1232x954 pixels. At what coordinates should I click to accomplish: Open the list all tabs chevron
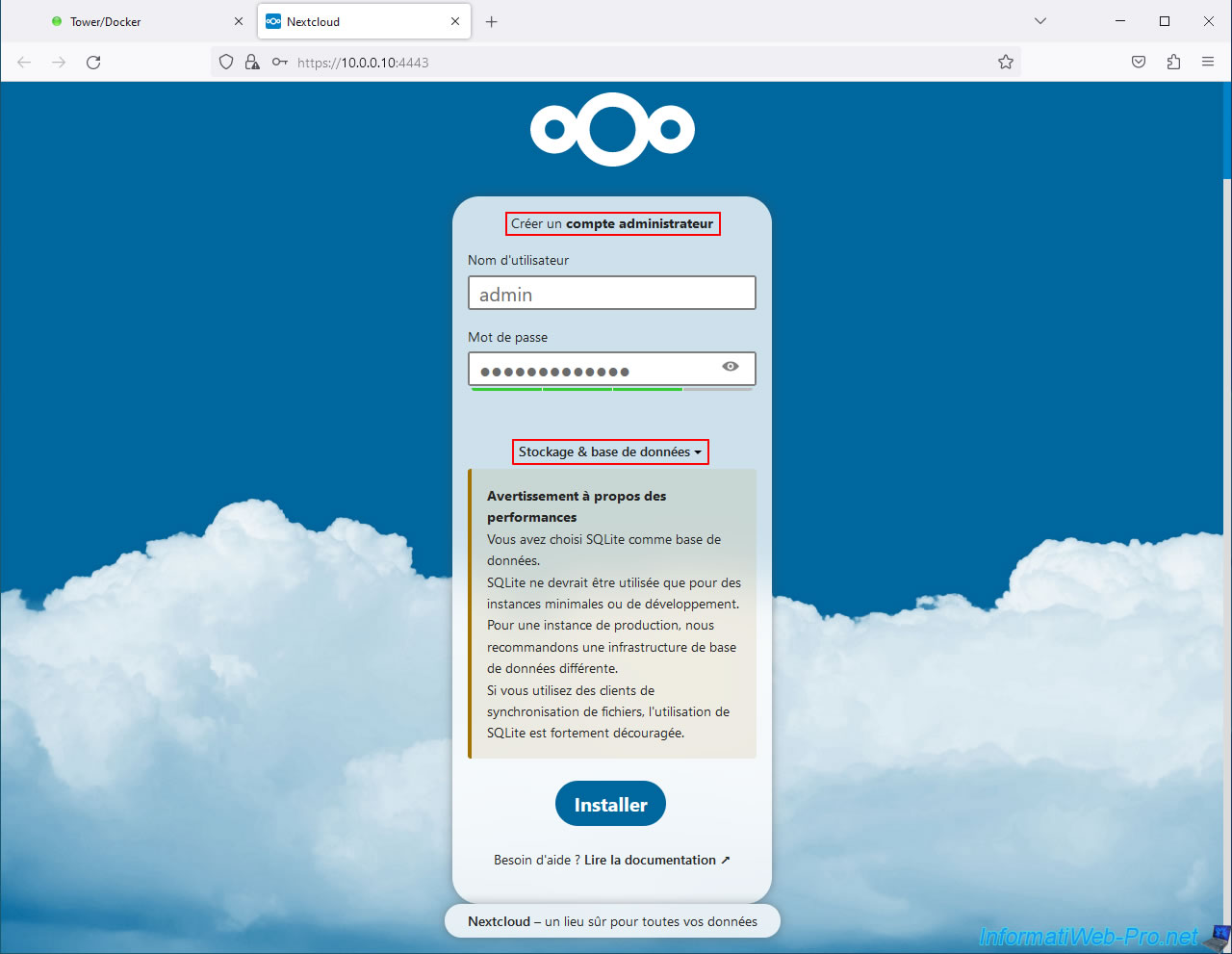tap(1040, 21)
